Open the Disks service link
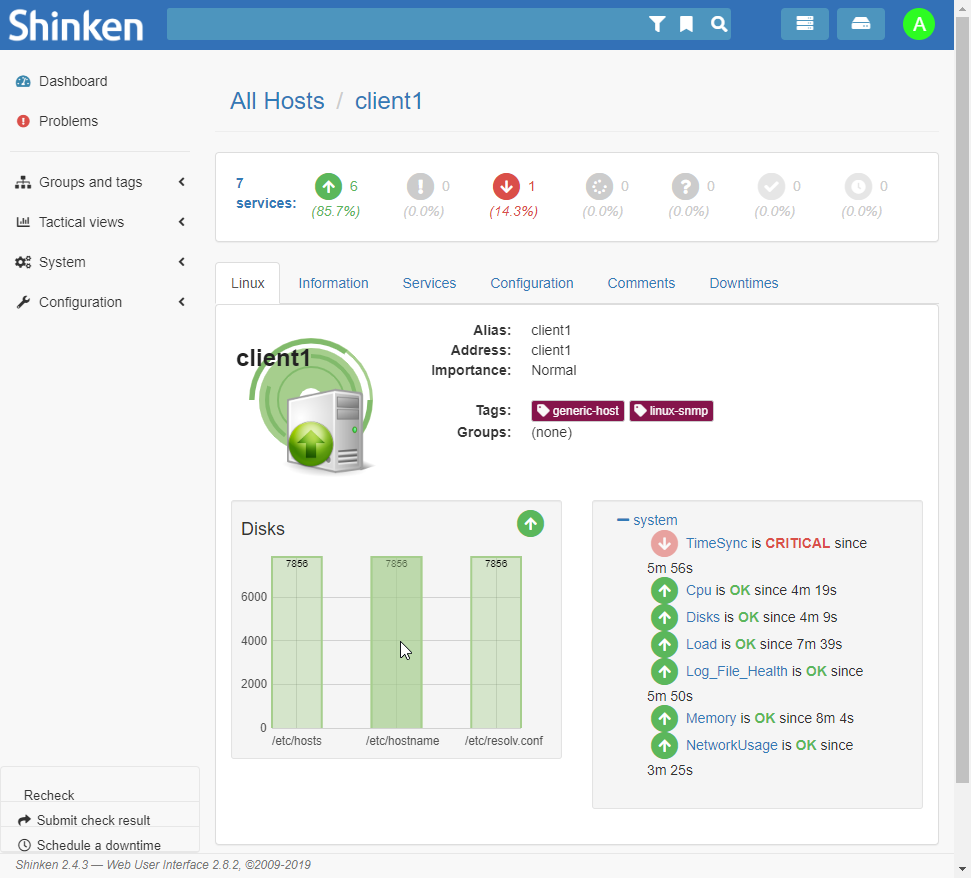This screenshot has width=971, height=878. pyautogui.click(x=703, y=617)
